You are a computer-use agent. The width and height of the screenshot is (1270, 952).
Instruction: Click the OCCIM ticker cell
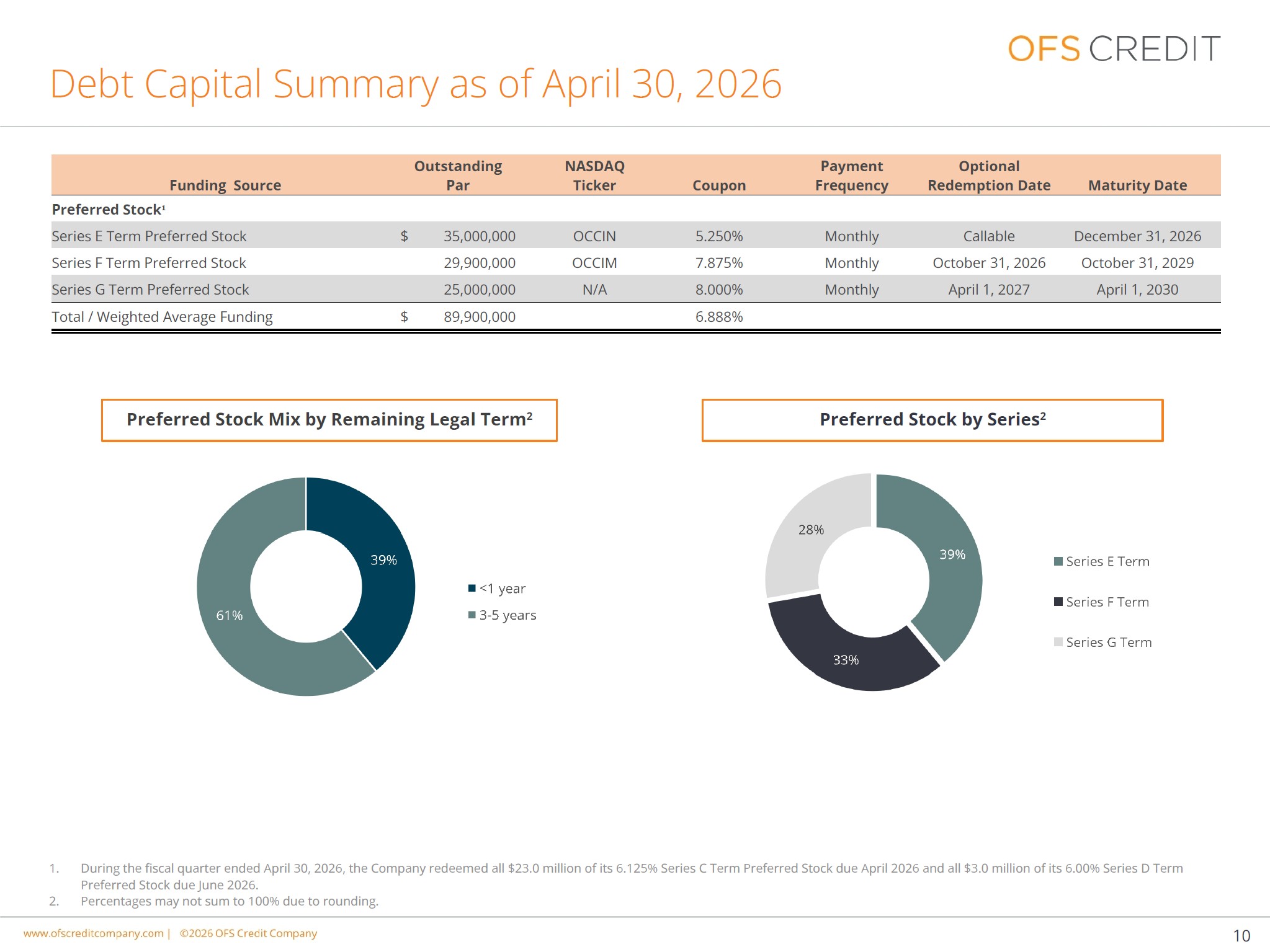coord(594,263)
